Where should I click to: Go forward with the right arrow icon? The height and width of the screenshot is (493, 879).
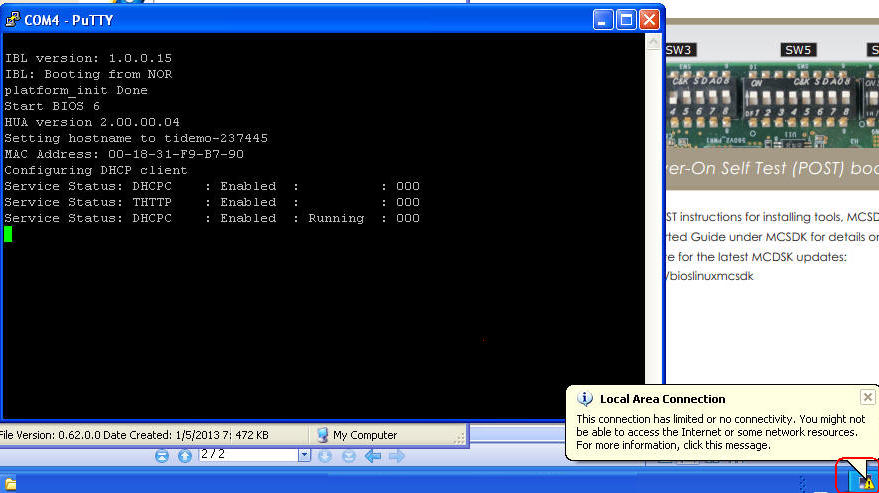pos(397,456)
